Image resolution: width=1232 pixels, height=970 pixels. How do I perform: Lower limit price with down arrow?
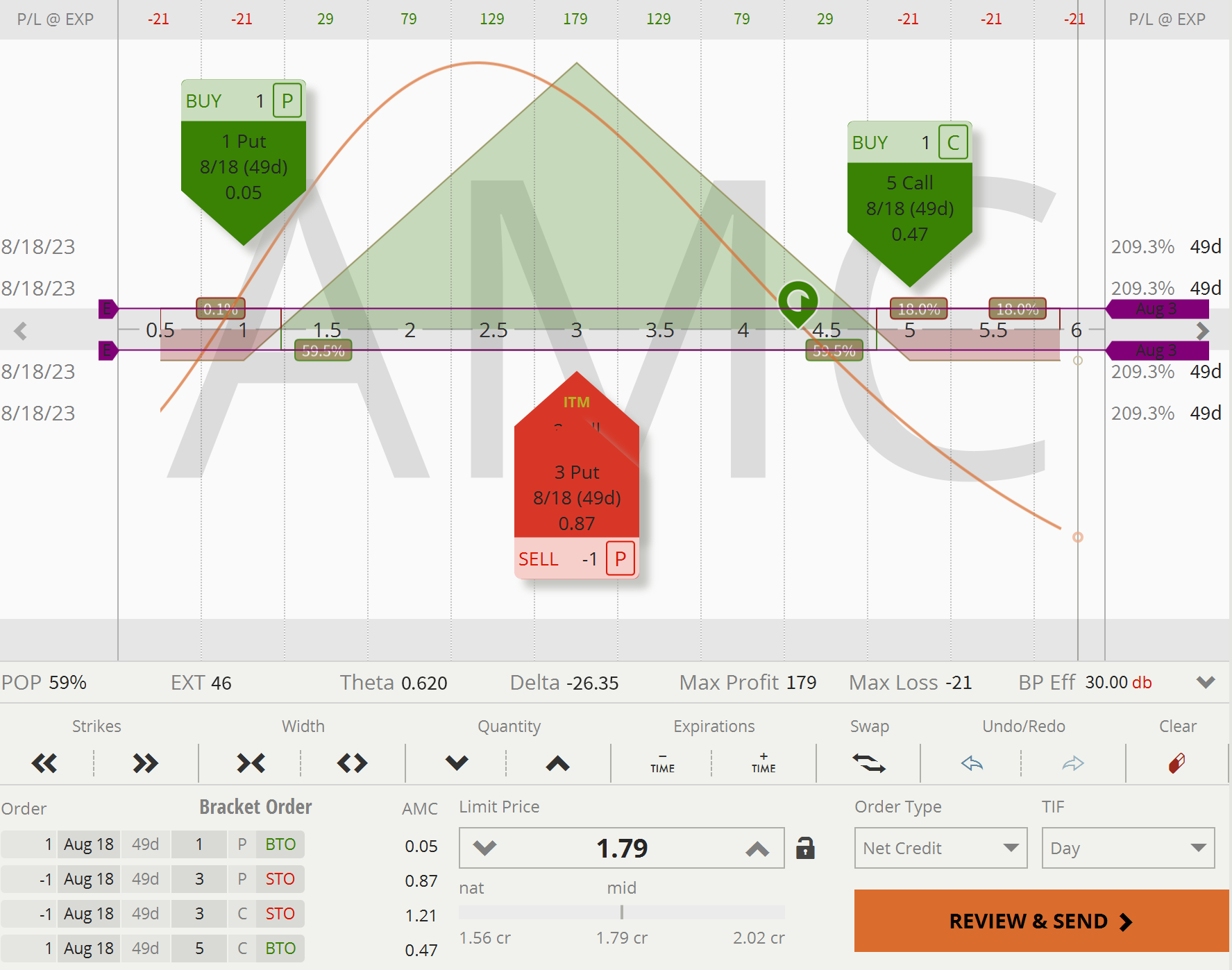[x=484, y=848]
